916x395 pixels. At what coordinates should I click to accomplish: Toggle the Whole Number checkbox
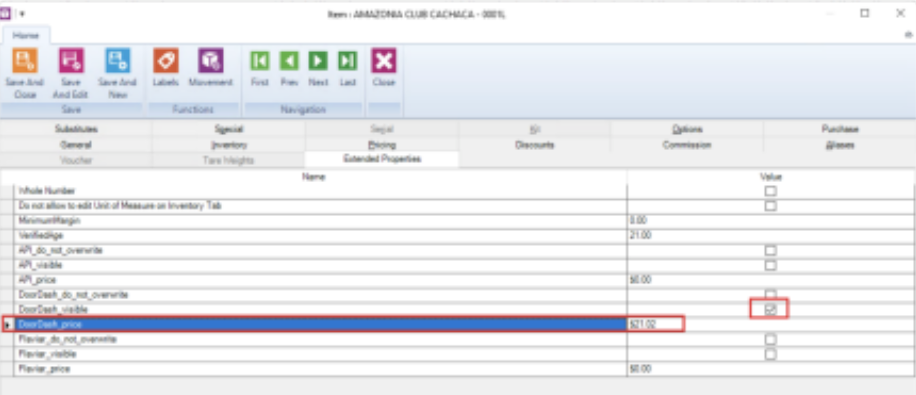tap(771, 190)
